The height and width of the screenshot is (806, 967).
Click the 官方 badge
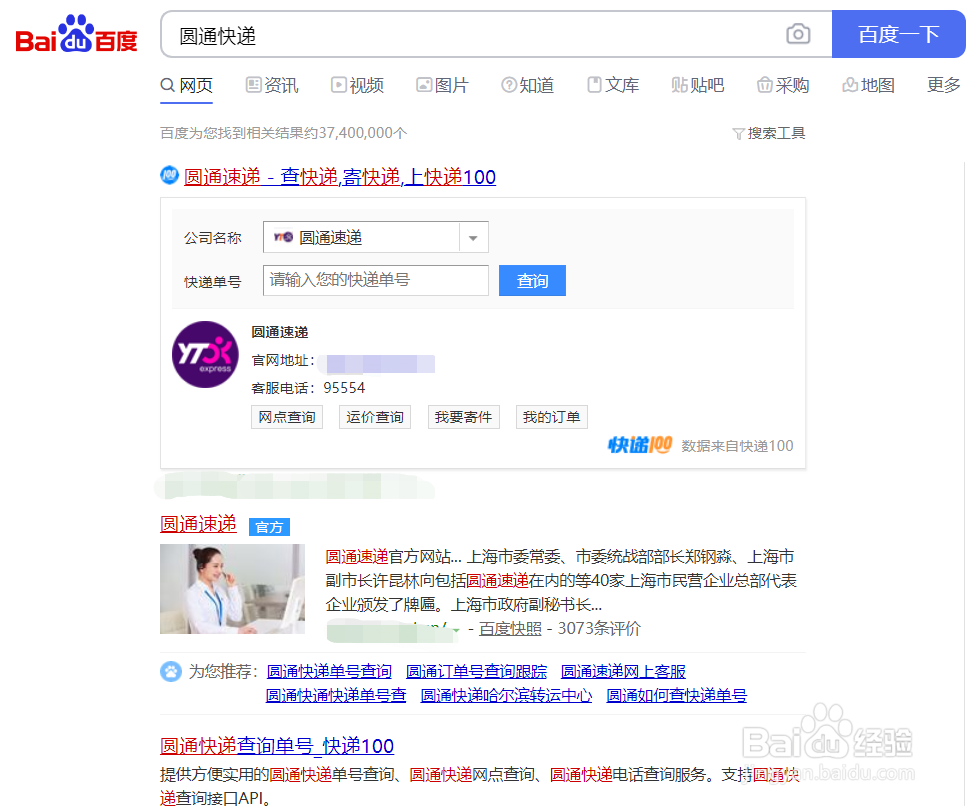[x=269, y=527]
